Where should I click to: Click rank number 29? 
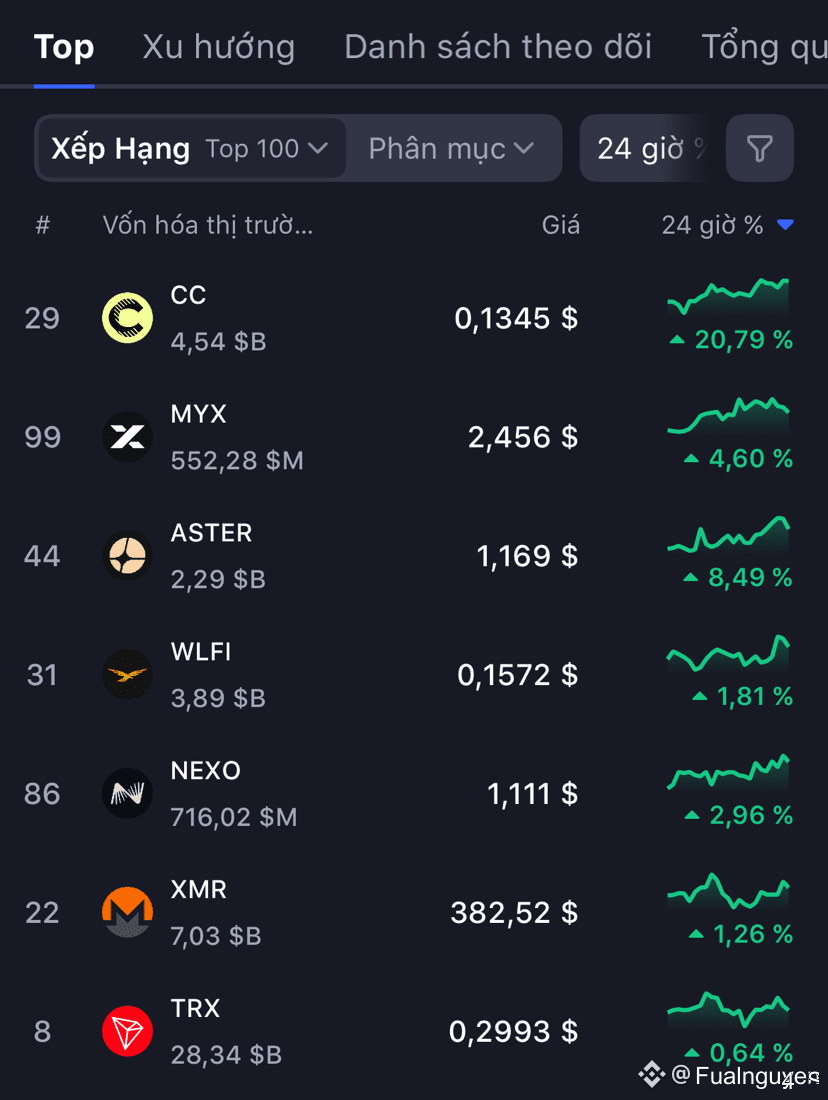[x=42, y=318]
